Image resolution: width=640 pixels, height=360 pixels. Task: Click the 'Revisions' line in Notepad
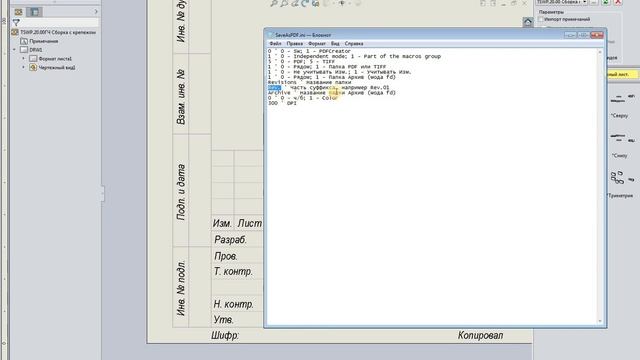309,82
